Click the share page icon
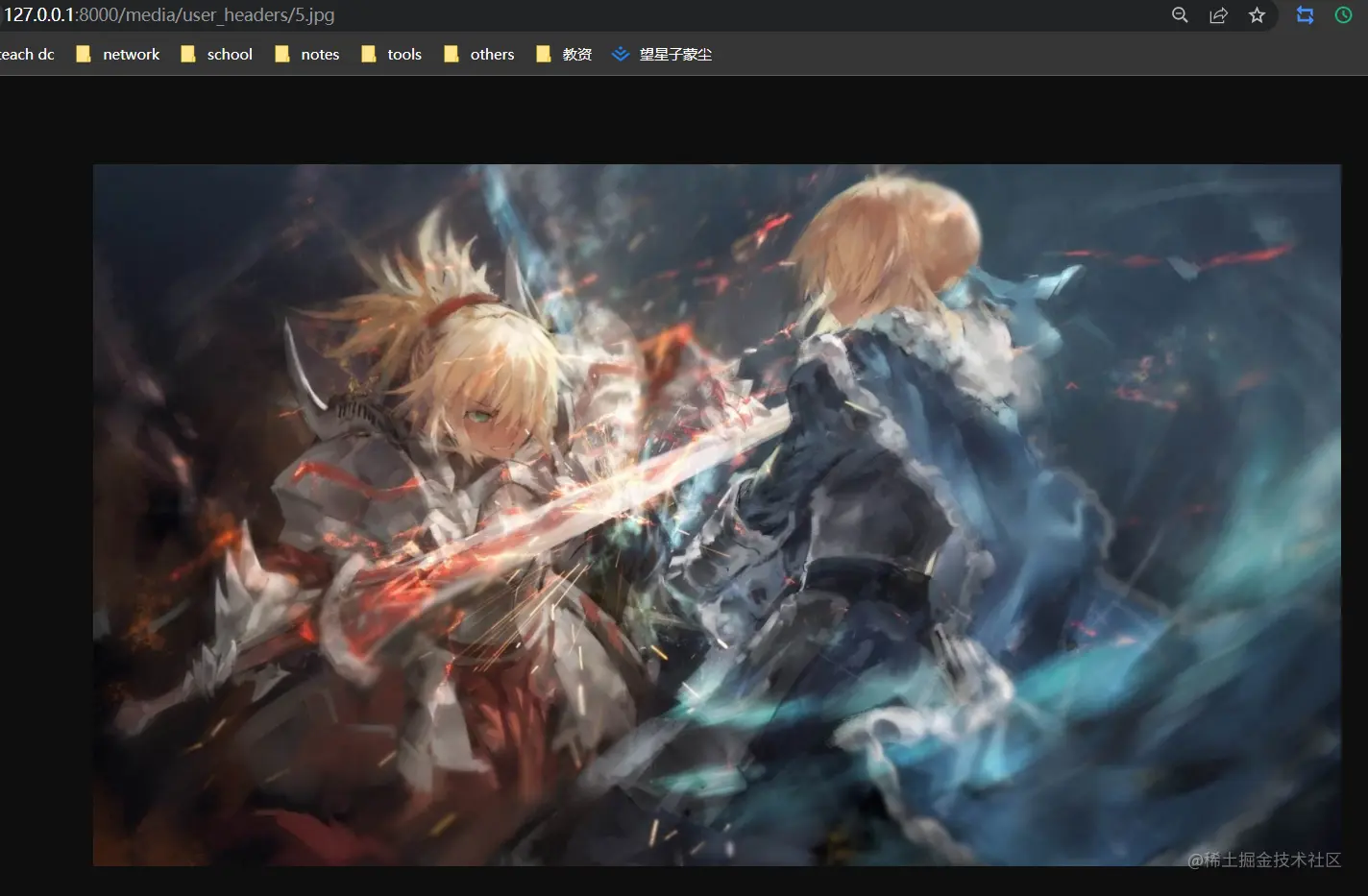 coord(1218,15)
